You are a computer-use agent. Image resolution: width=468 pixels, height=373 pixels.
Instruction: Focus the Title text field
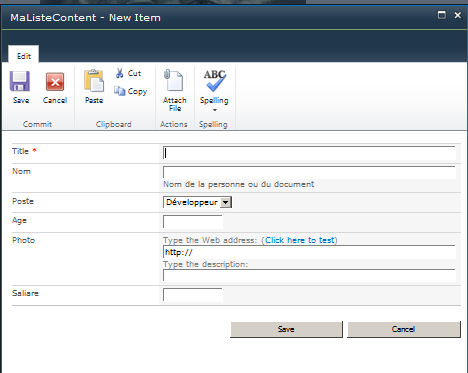pyautogui.click(x=309, y=153)
